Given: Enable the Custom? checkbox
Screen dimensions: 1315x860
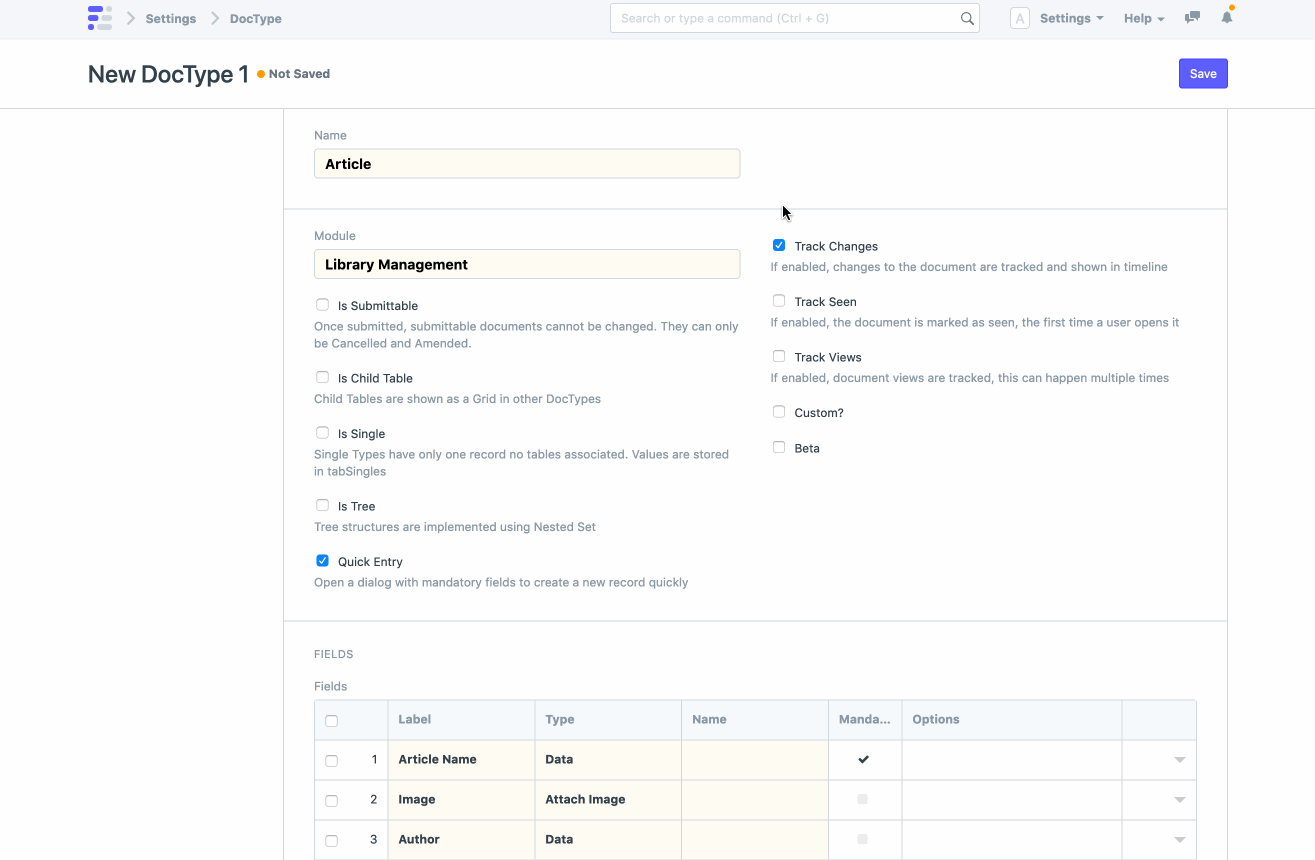Looking at the screenshot, I should point(779,411).
